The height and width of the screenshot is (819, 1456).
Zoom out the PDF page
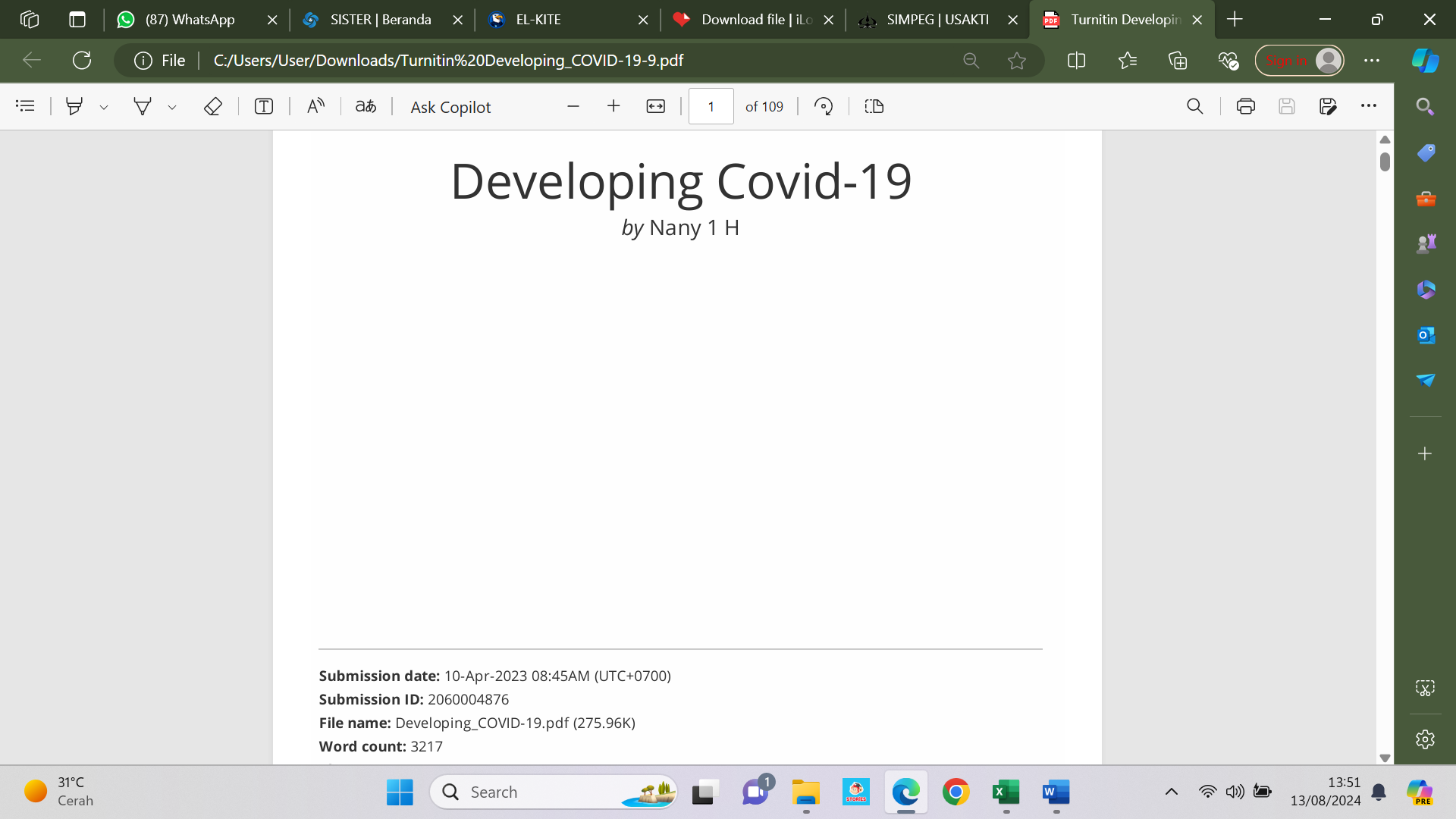point(573,106)
